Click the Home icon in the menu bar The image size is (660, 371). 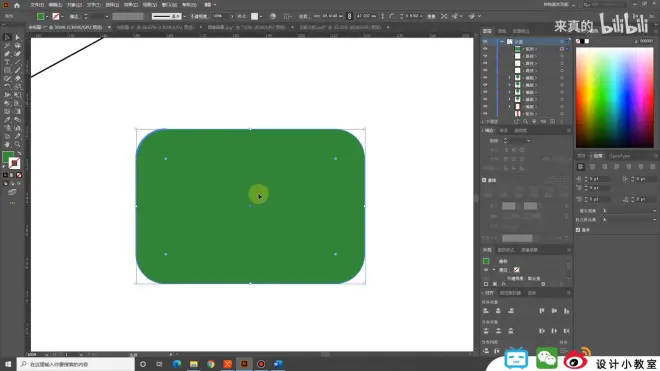point(17,5)
